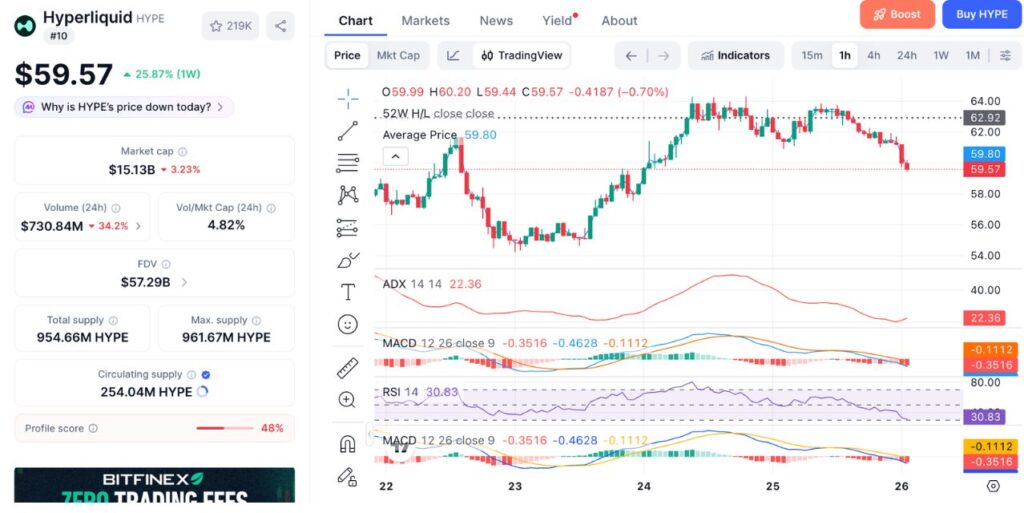The width and height of the screenshot is (1024, 513).
Task: Expand the FDV details chevron
Action: pos(184,283)
